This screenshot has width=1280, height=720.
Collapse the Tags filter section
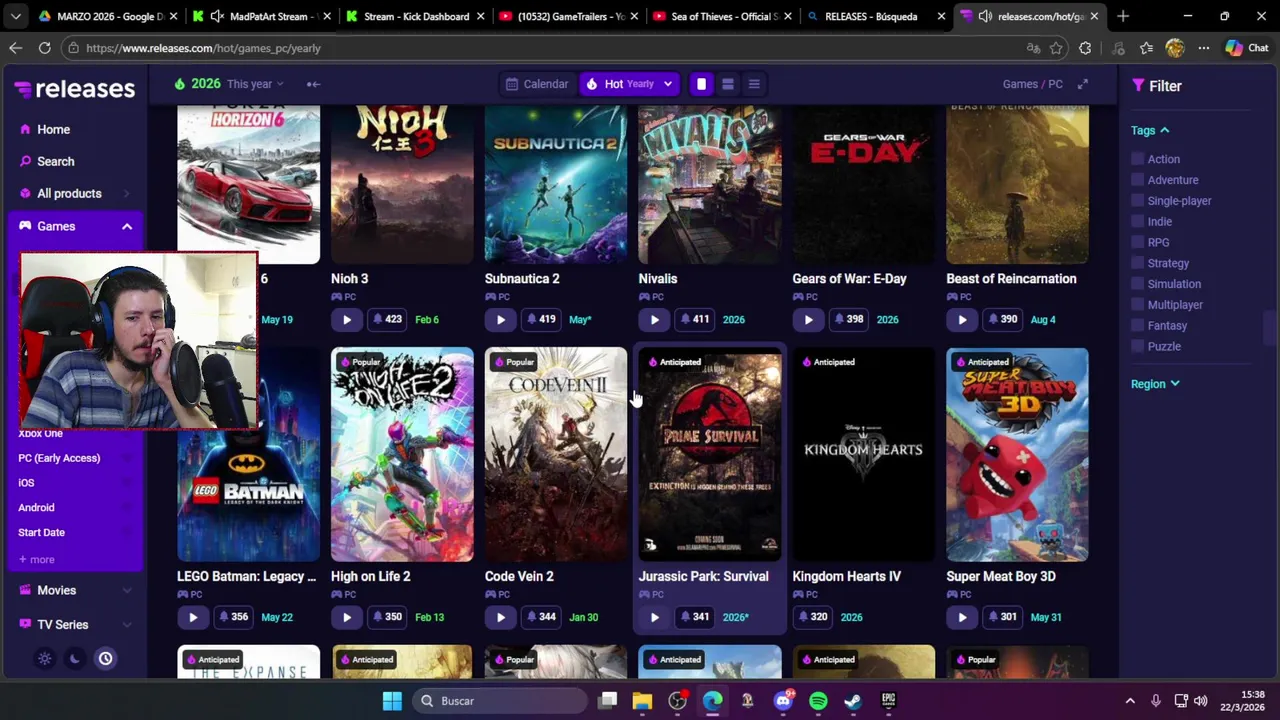coord(1150,130)
